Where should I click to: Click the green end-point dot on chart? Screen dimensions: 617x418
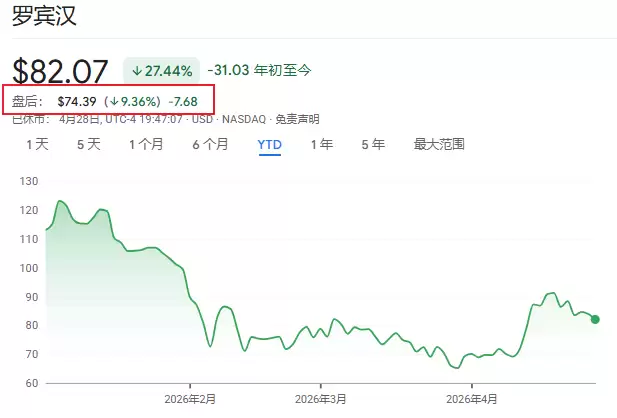(595, 319)
